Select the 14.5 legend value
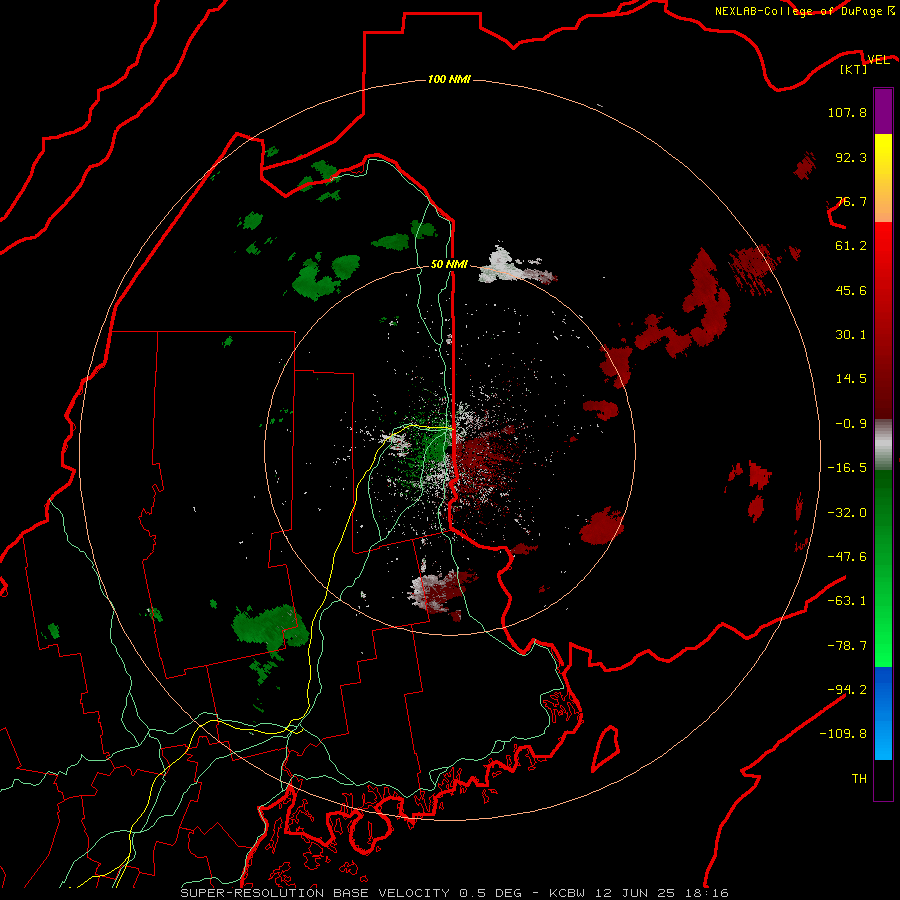Screen dimensions: 900x900 pyautogui.click(x=851, y=379)
